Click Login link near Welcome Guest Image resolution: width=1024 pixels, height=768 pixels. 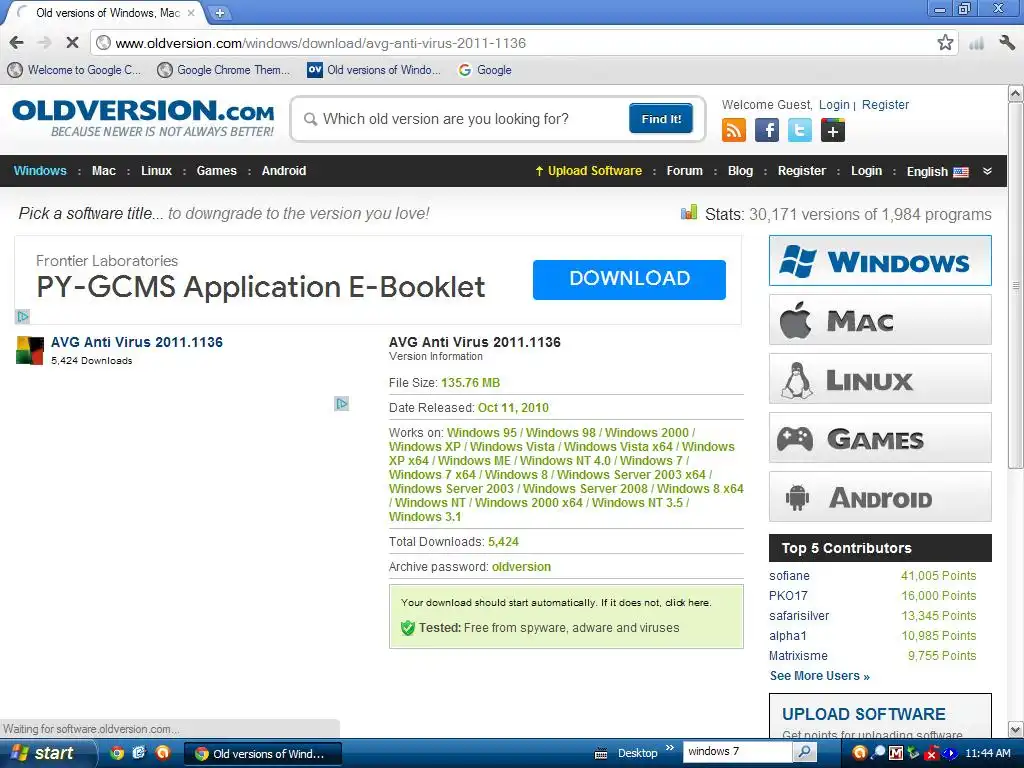pos(834,104)
